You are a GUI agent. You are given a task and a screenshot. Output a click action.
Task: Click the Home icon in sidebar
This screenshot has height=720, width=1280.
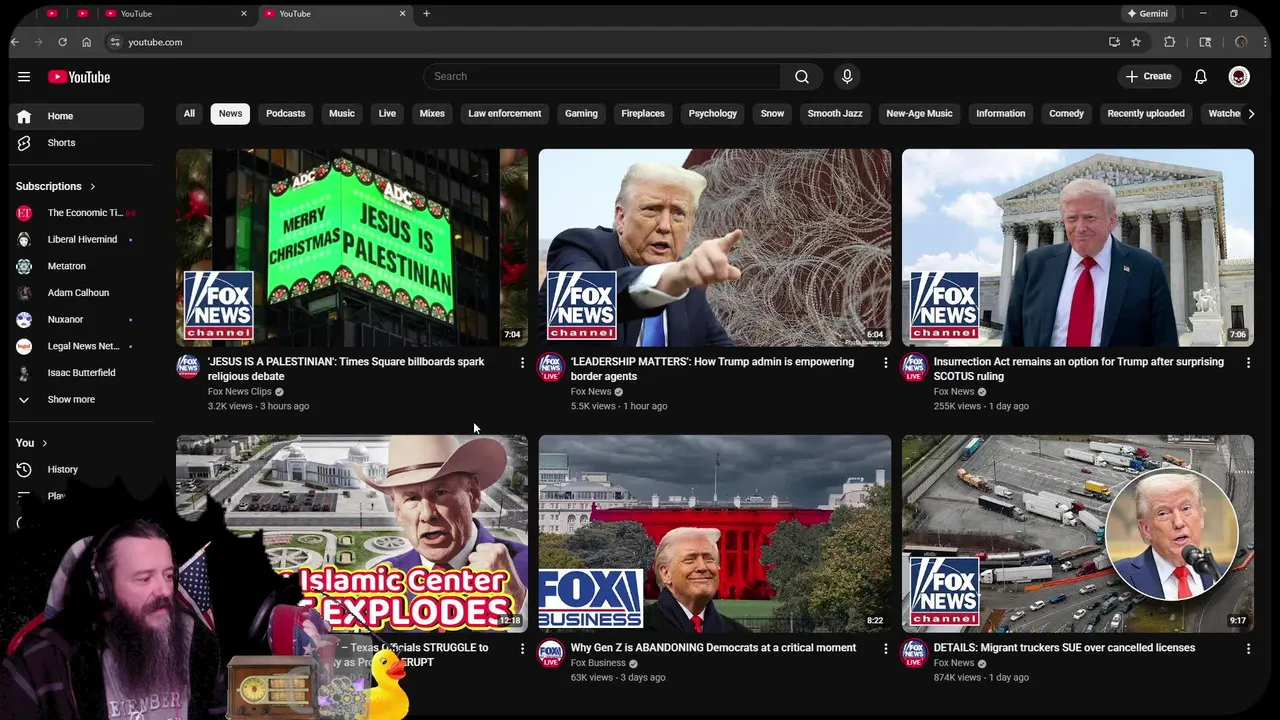tap(24, 116)
